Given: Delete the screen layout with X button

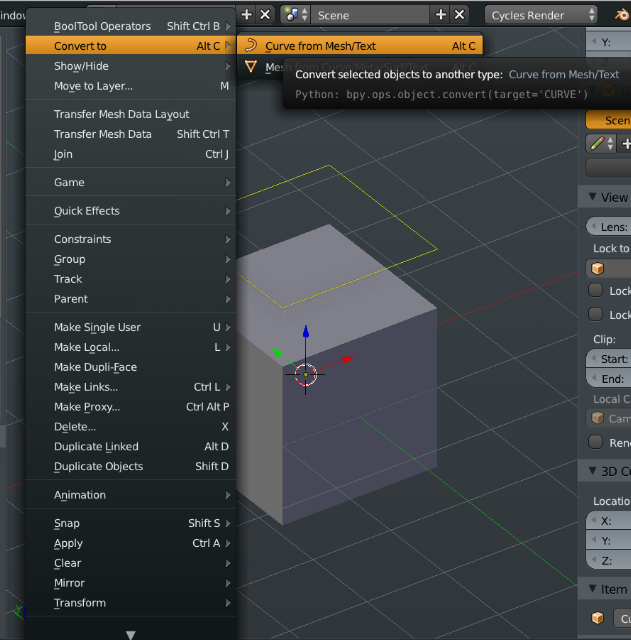Looking at the screenshot, I should click(x=265, y=15).
